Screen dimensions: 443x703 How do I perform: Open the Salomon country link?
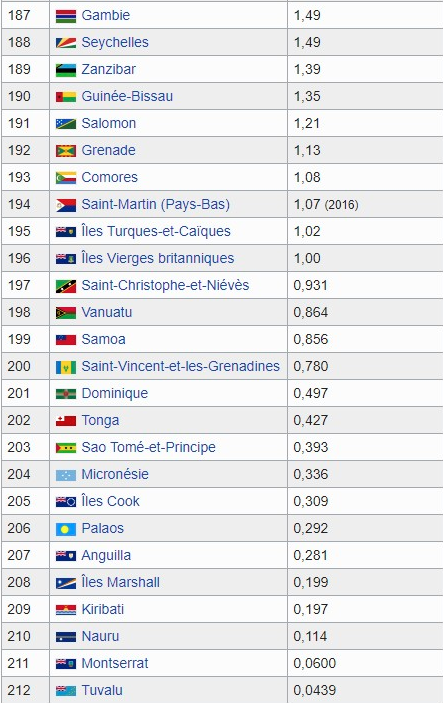coord(109,123)
